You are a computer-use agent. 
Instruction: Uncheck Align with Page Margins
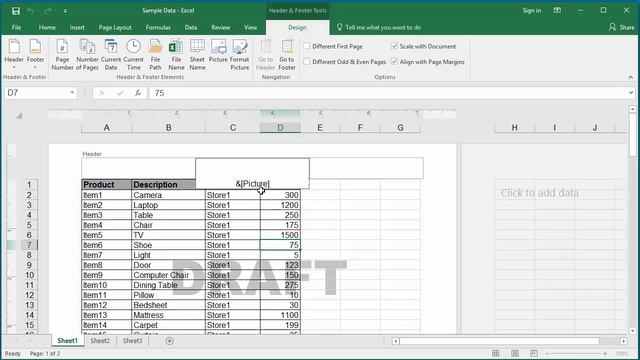pos(394,62)
